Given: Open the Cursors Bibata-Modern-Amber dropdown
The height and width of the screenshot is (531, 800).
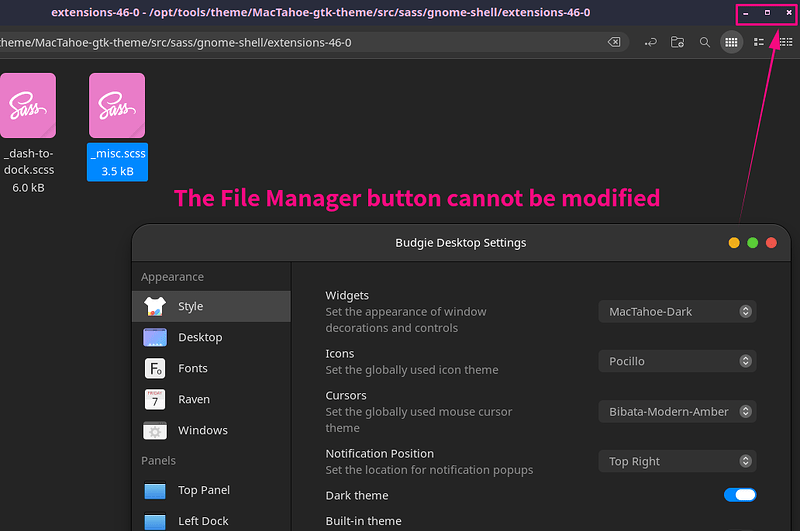Looking at the screenshot, I should (x=677, y=412).
